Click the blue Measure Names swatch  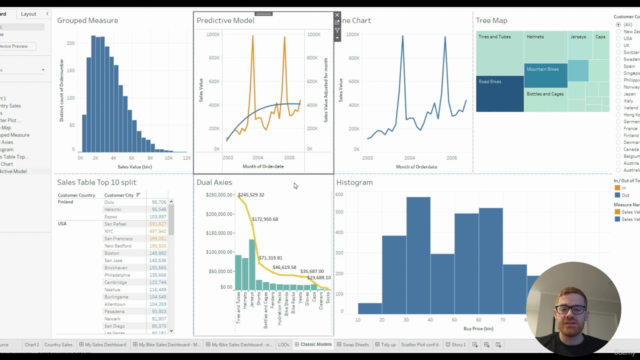(x=617, y=219)
